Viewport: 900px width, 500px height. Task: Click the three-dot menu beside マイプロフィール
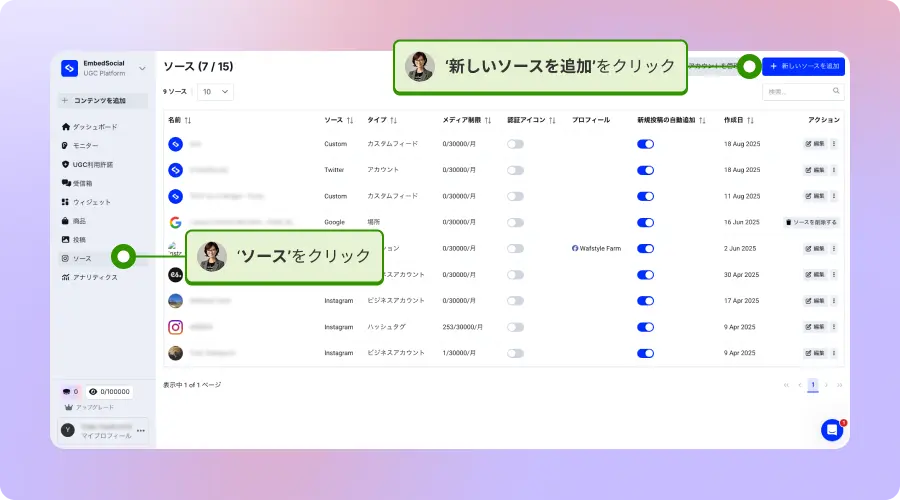[141, 431]
